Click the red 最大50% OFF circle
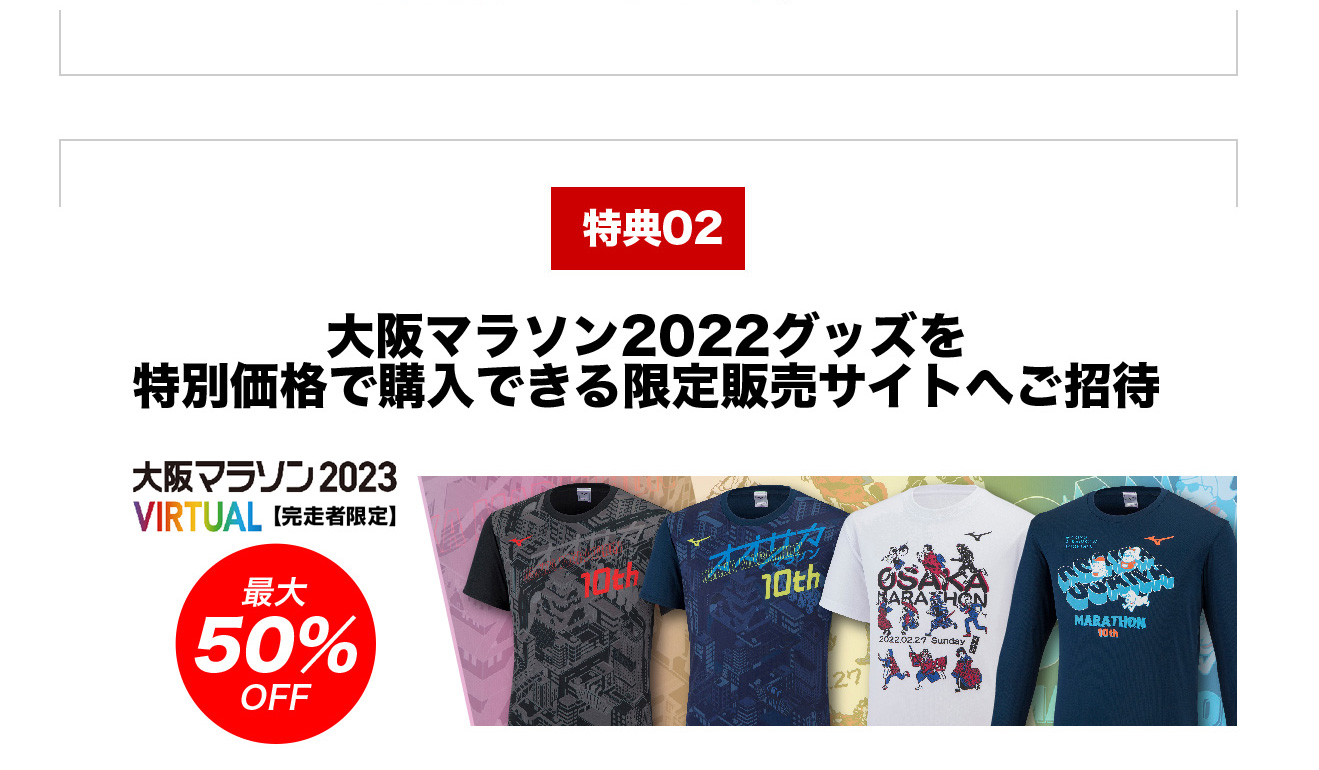Viewport: 1319px width, 770px height. 275,644
